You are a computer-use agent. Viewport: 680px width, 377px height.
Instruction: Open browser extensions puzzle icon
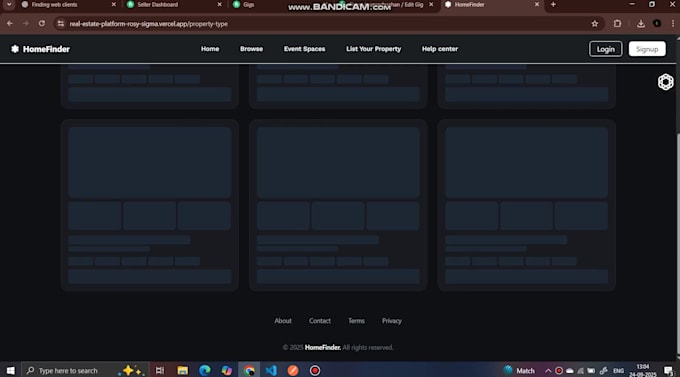617,24
